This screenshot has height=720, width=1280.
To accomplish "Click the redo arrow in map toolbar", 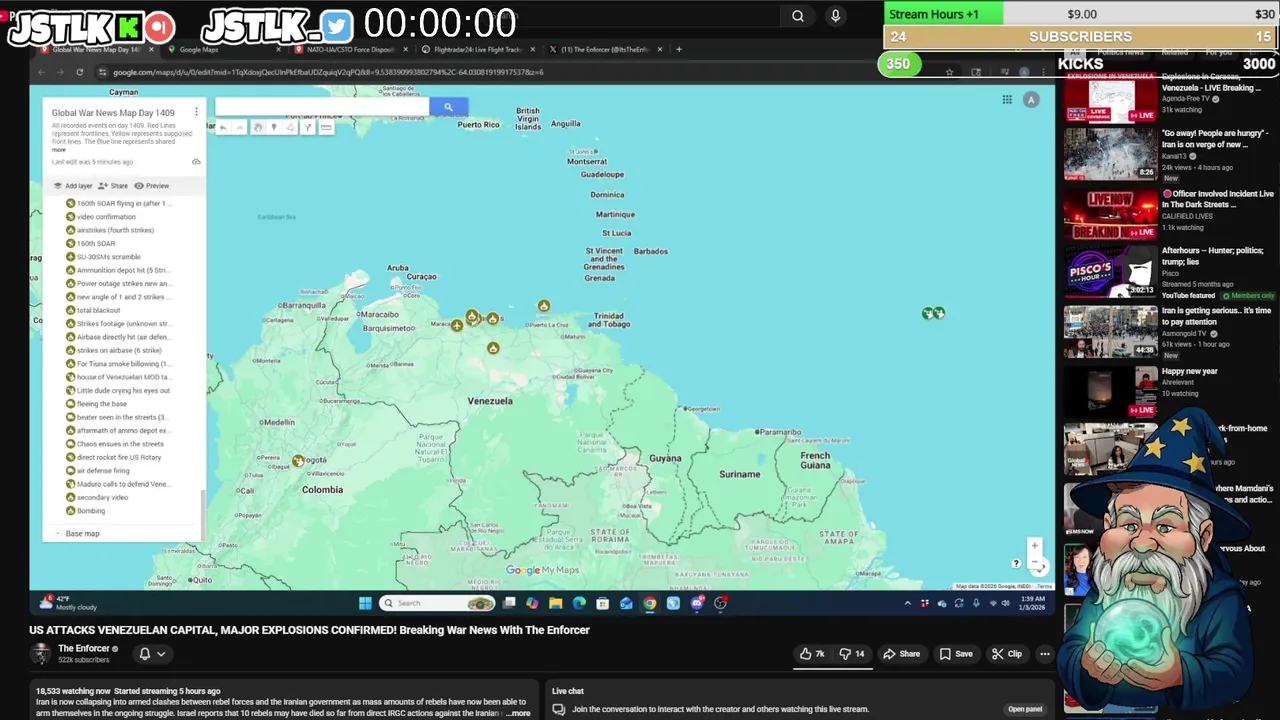I will [x=239, y=127].
